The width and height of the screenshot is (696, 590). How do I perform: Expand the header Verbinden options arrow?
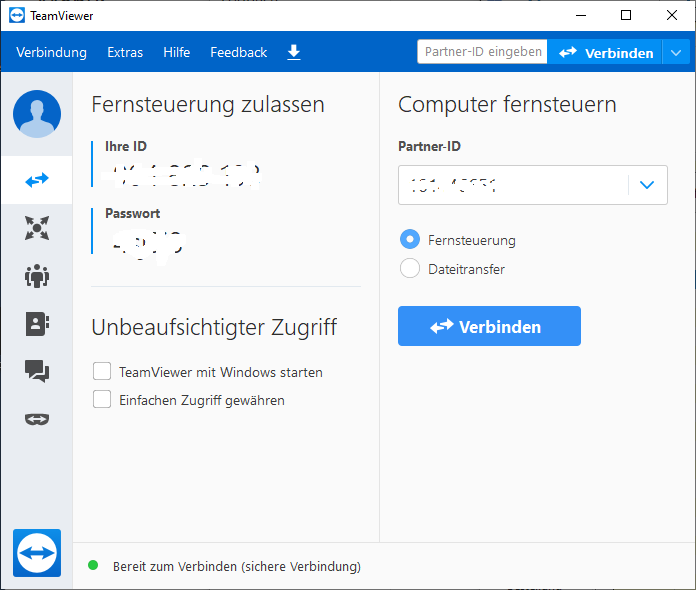[x=676, y=52]
